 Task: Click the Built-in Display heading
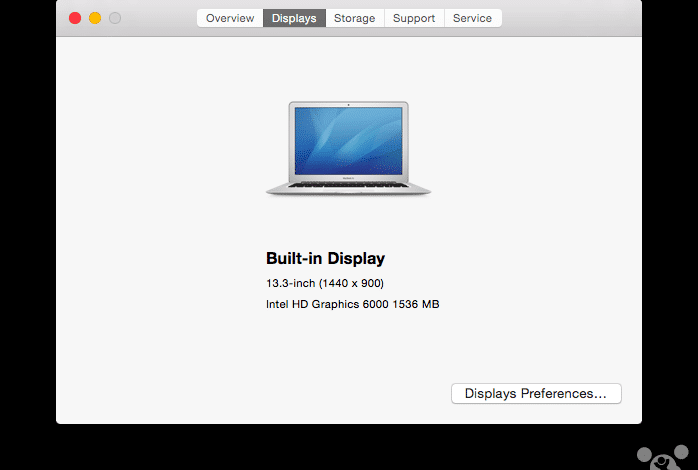click(x=325, y=259)
